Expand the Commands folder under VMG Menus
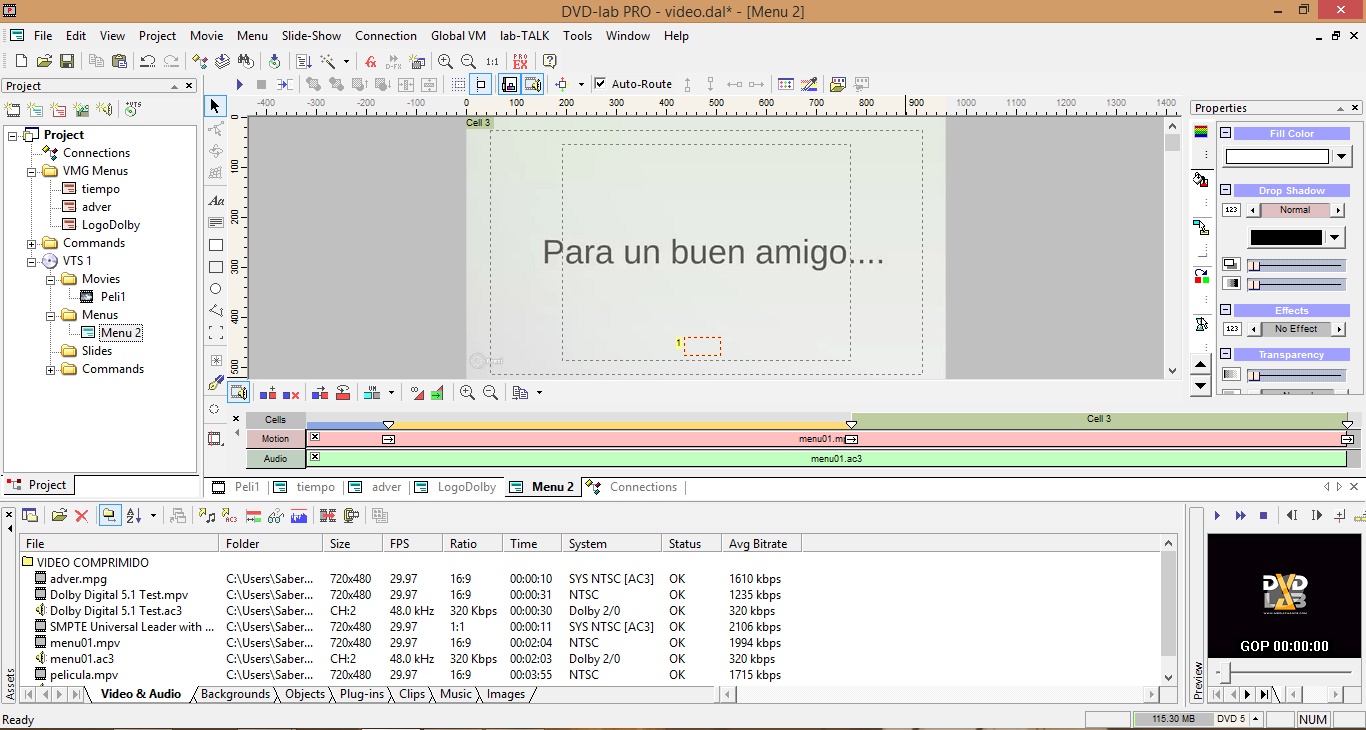Viewport: 1366px width, 730px height. 32,243
